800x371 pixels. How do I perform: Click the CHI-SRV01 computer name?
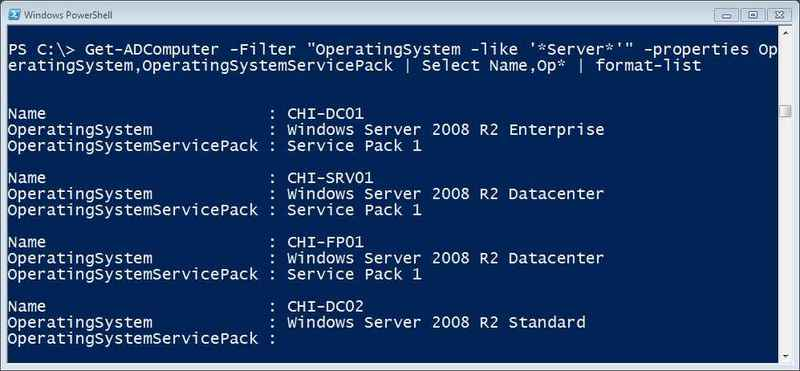tap(330, 178)
